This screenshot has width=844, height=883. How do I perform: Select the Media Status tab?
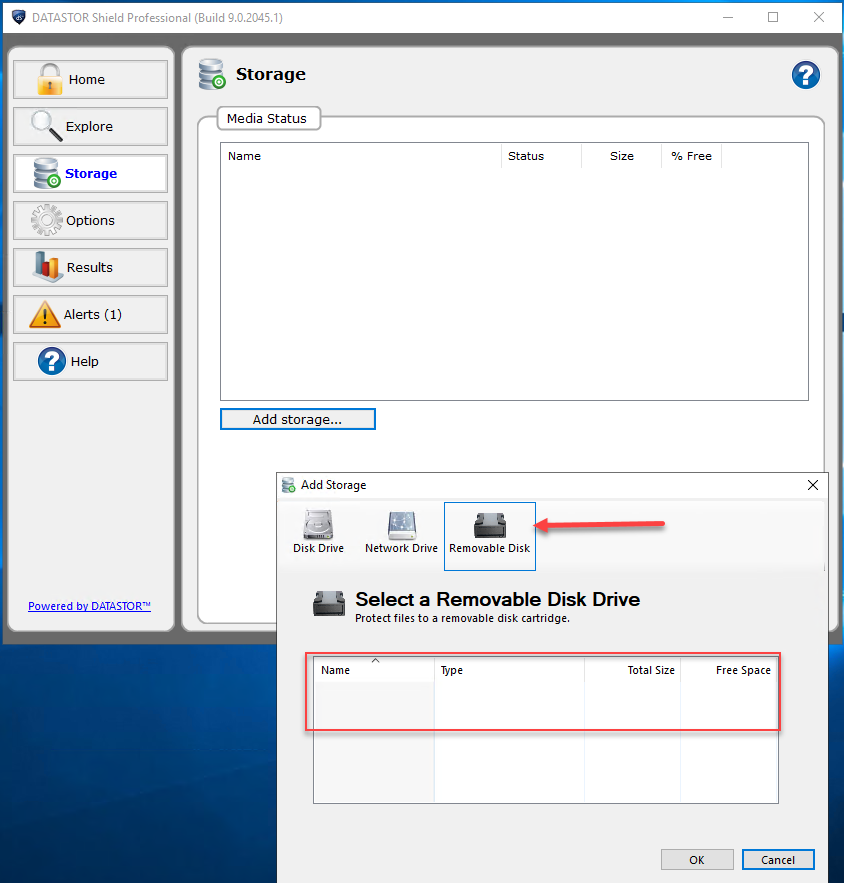click(x=269, y=118)
